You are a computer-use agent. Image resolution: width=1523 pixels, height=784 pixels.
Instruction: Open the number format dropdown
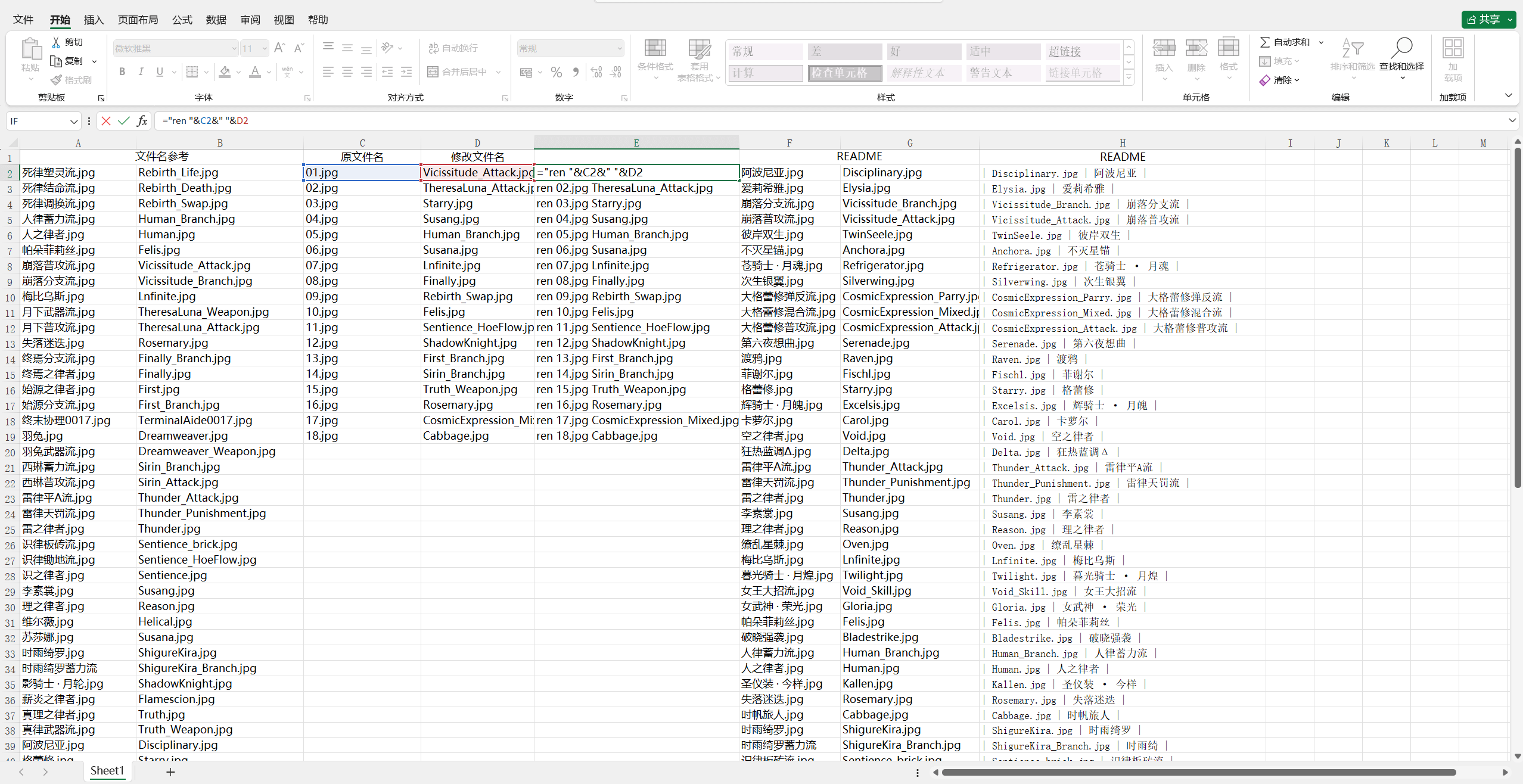(x=620, y=48)
